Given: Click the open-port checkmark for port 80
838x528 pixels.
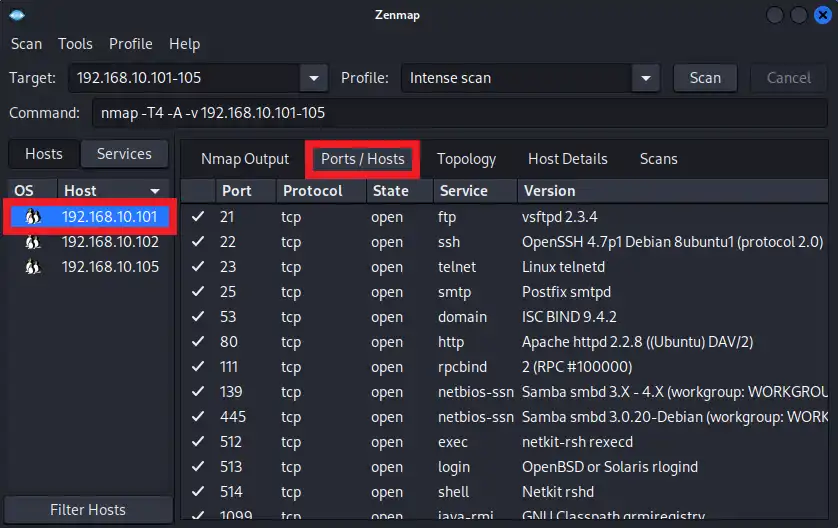Looking at the screenshot, I should pos(198,341).
